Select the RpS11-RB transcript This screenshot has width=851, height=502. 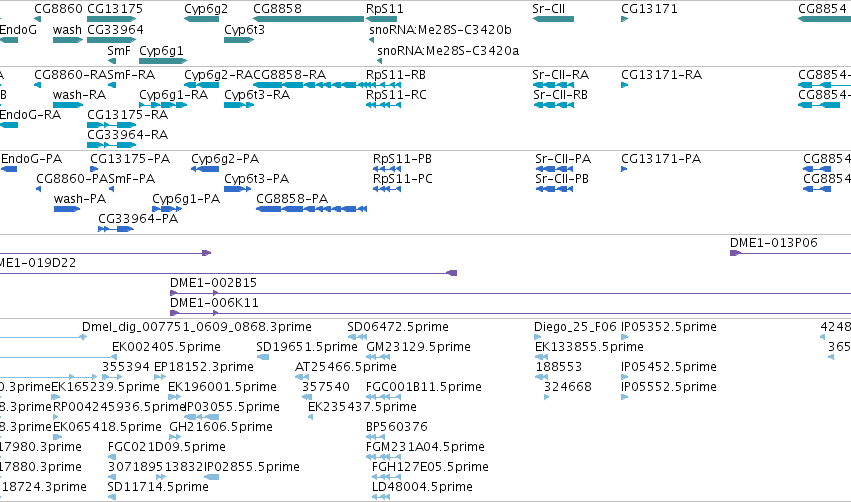[x=384, y=85]
